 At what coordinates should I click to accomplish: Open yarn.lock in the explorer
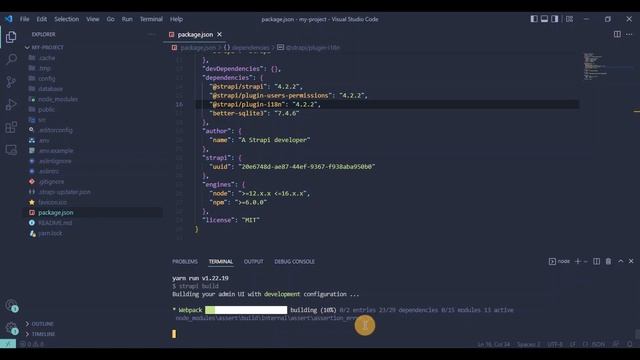coord(50,233)
